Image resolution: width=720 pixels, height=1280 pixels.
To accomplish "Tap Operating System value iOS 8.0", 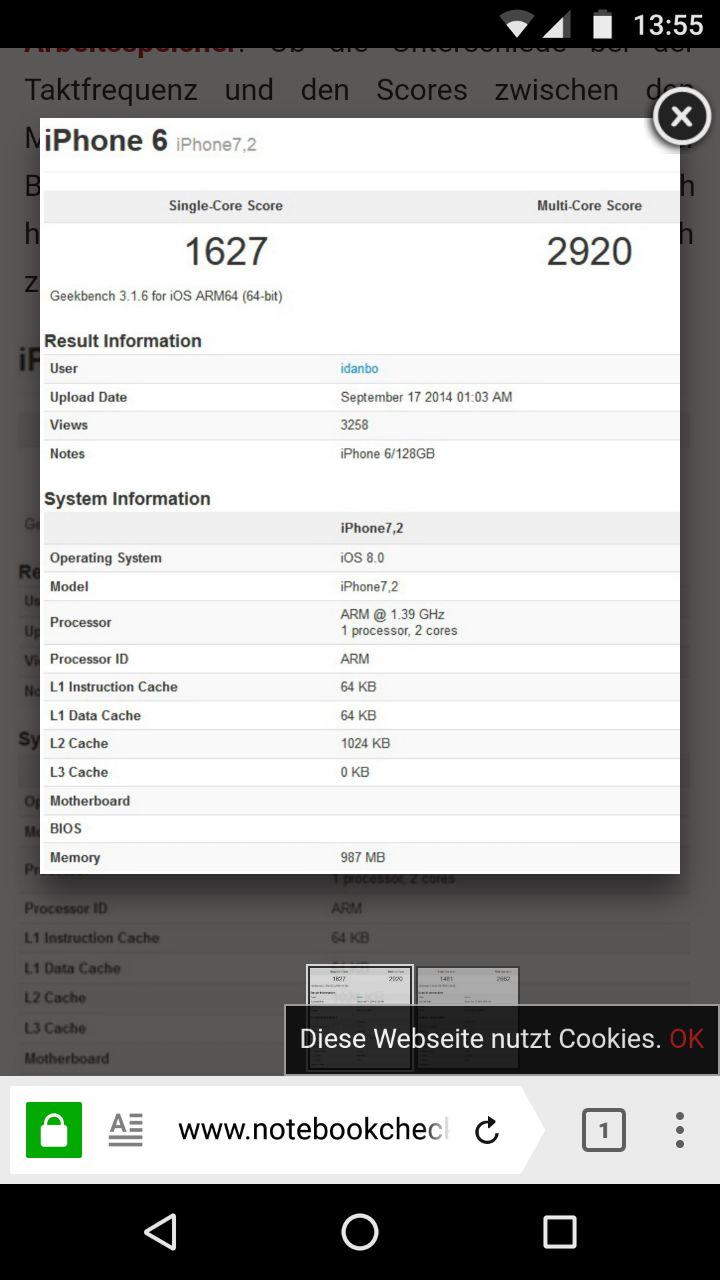I will point(362,558).
